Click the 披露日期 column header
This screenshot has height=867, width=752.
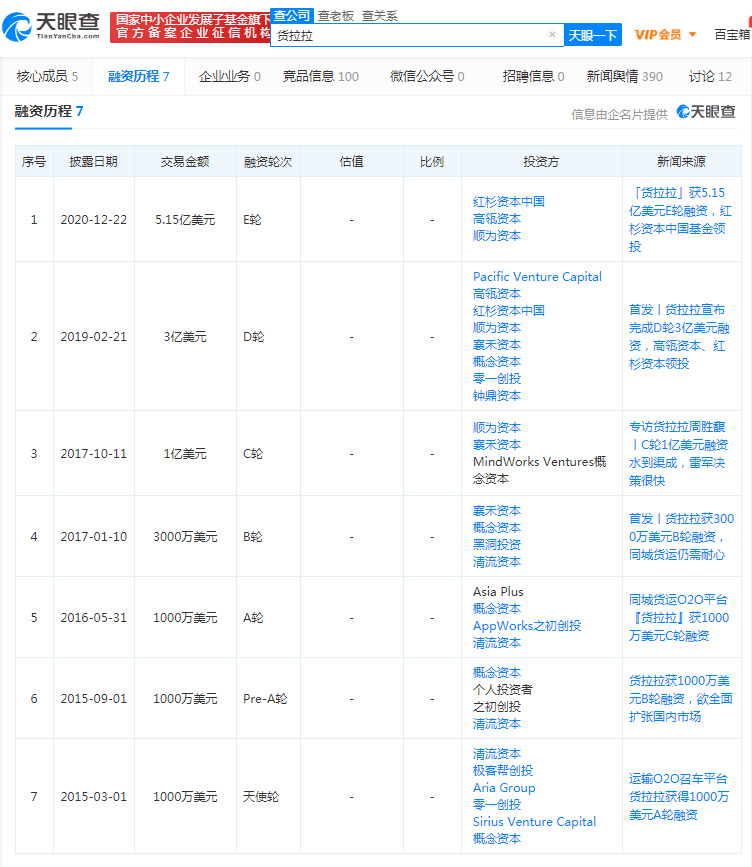(93, 161)
